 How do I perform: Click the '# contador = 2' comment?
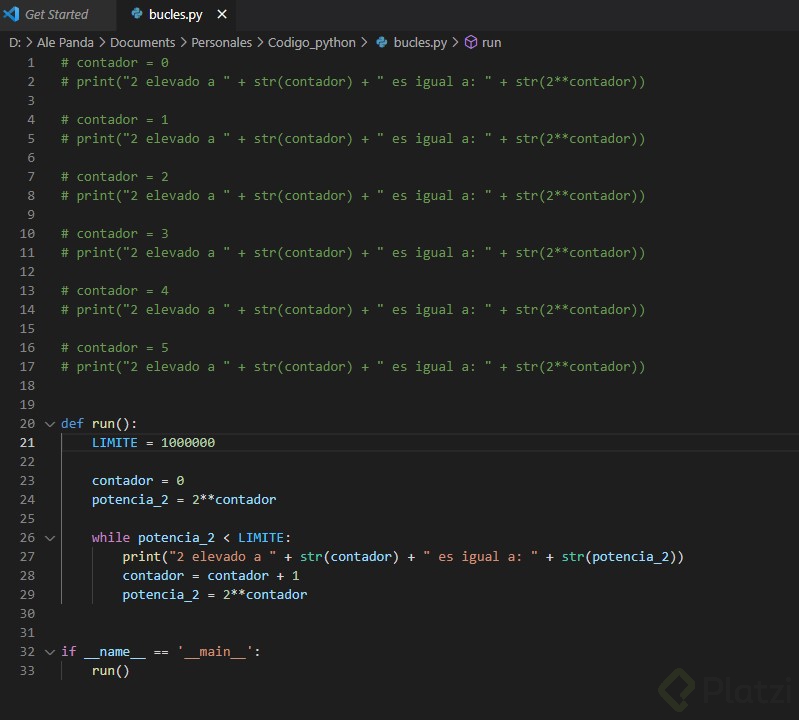coord(115,177)
